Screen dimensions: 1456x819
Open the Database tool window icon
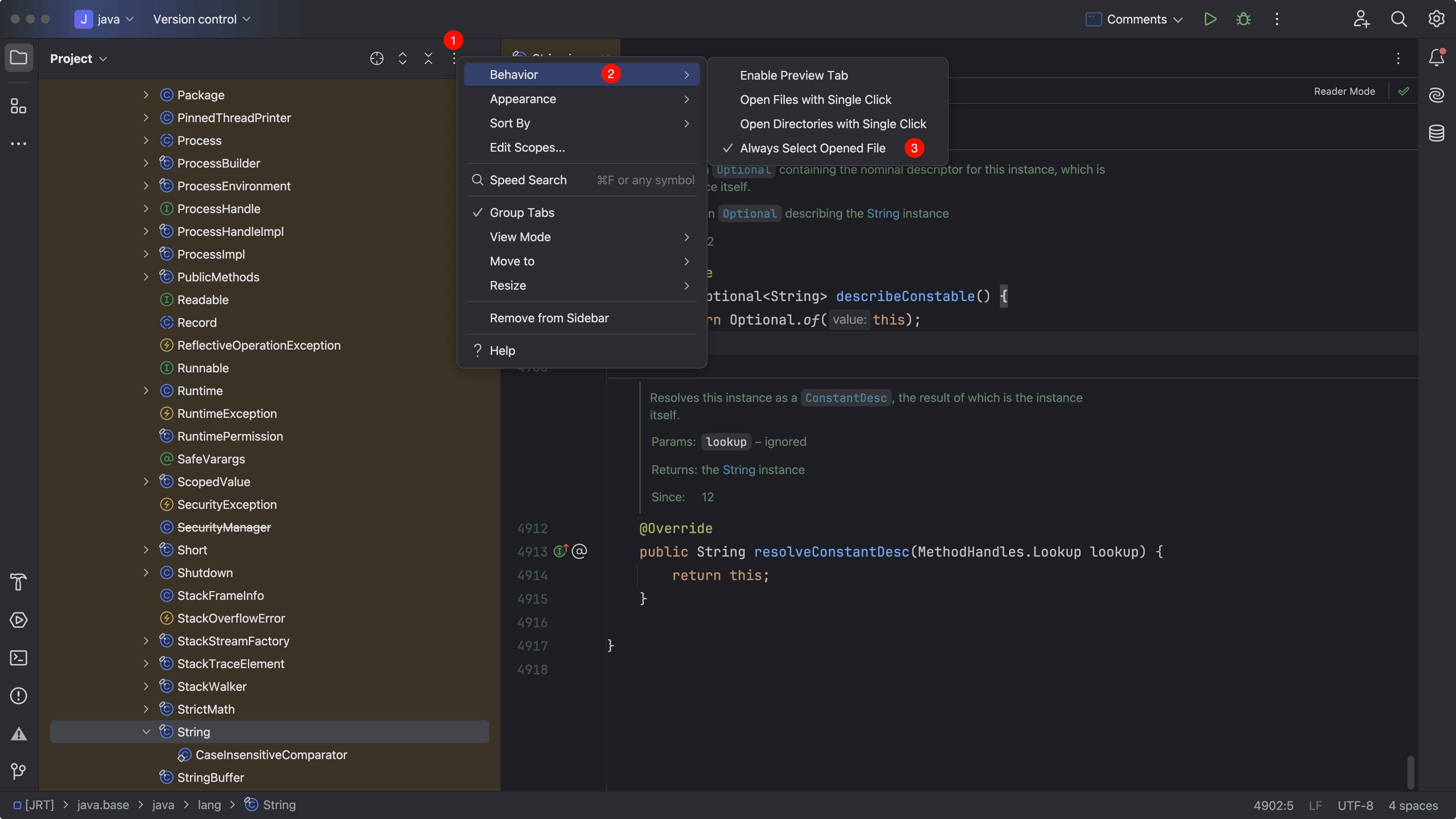click(x=1436, y=133)
